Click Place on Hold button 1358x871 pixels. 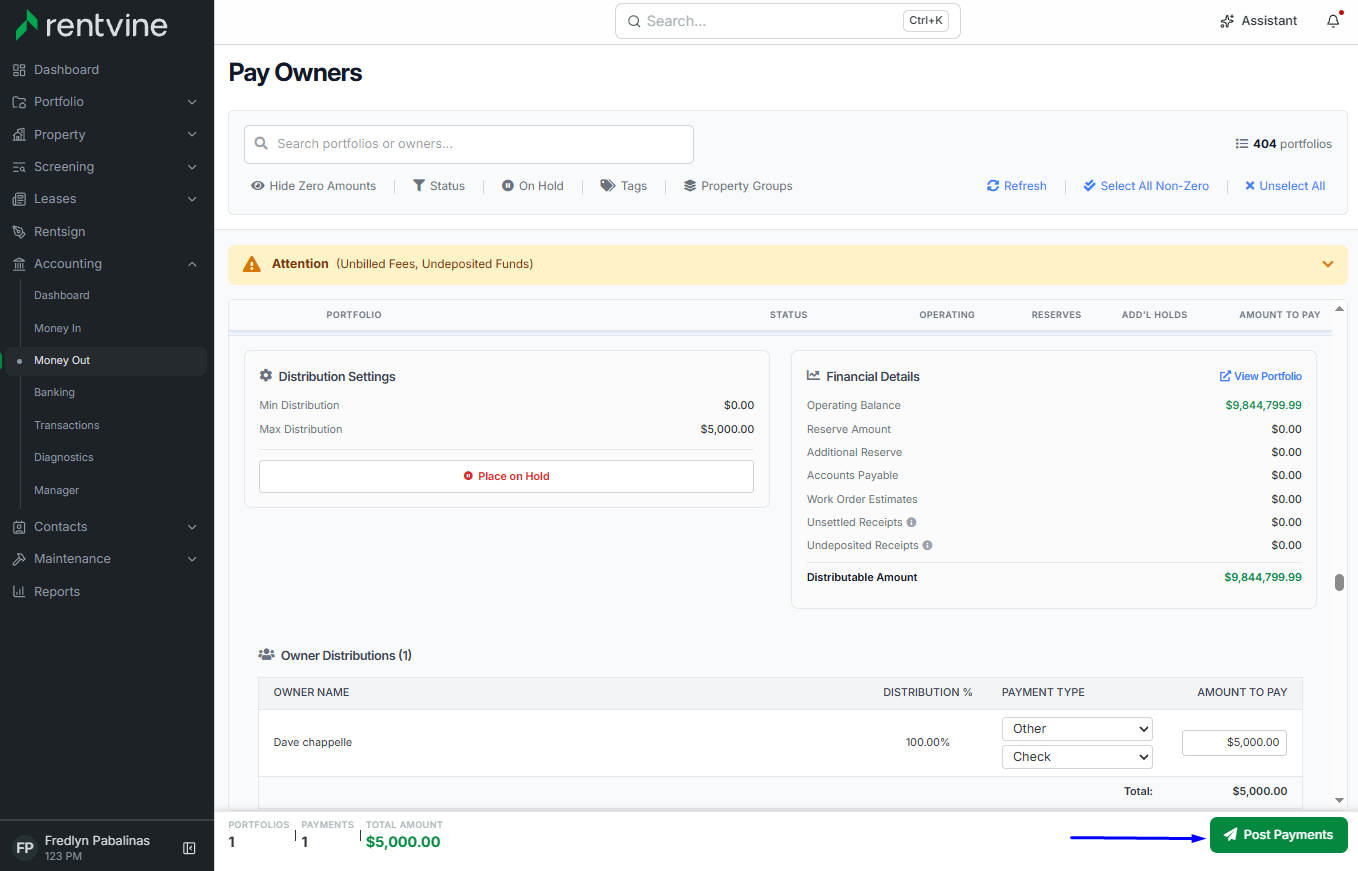click(506, 476)
